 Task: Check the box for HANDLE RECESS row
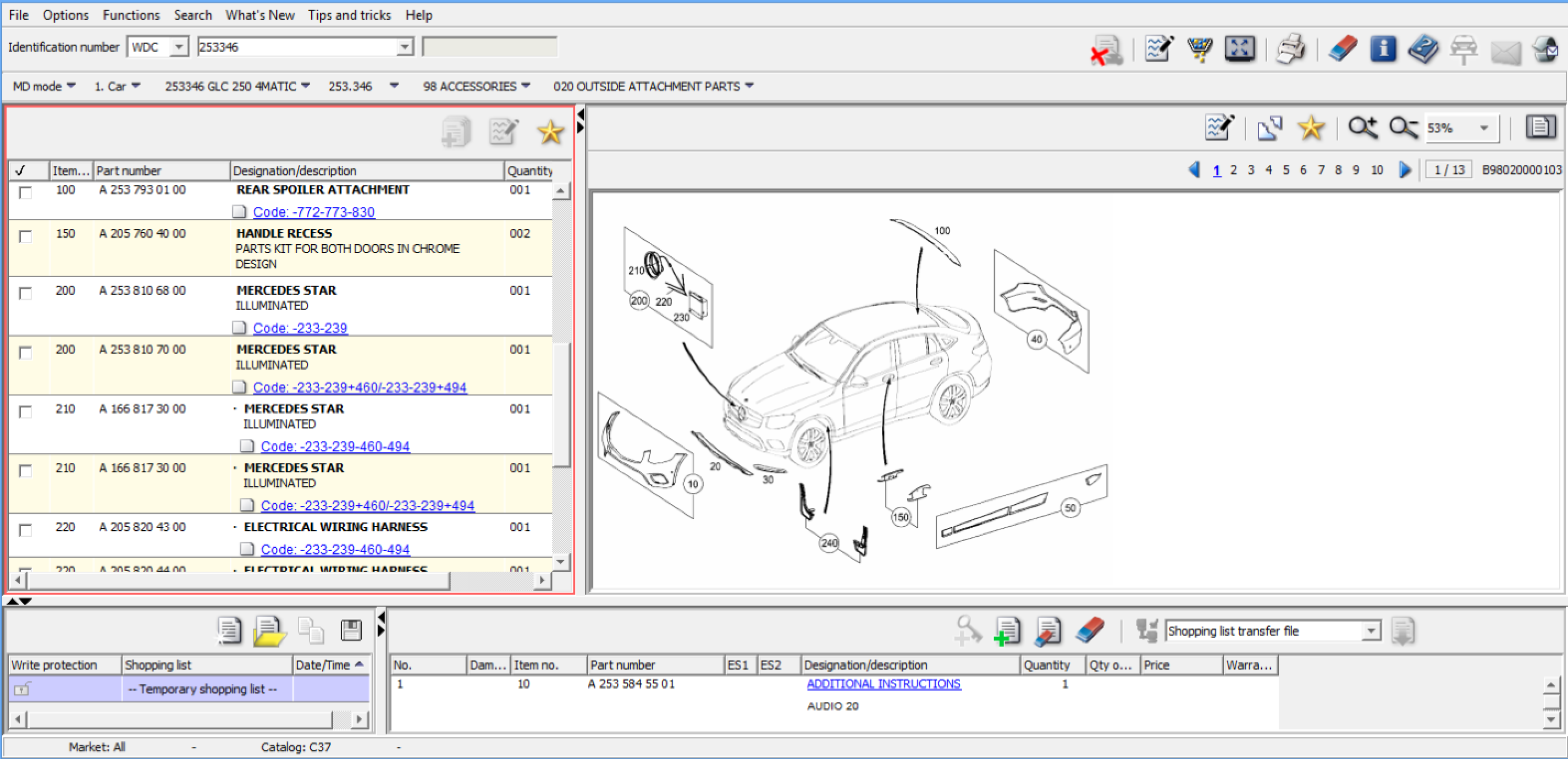coord(25,237)
